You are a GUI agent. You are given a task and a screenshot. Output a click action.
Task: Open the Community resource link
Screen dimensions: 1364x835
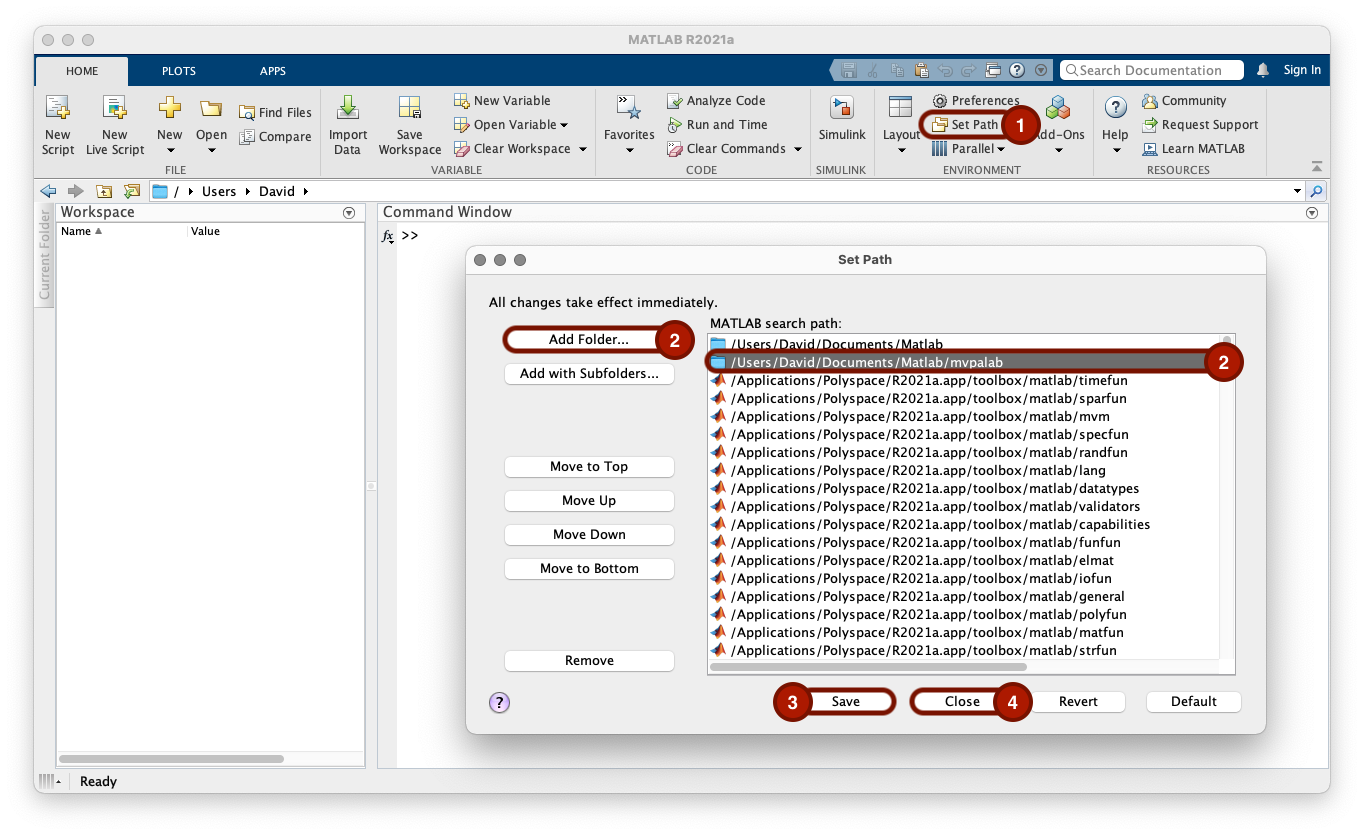1184,101
